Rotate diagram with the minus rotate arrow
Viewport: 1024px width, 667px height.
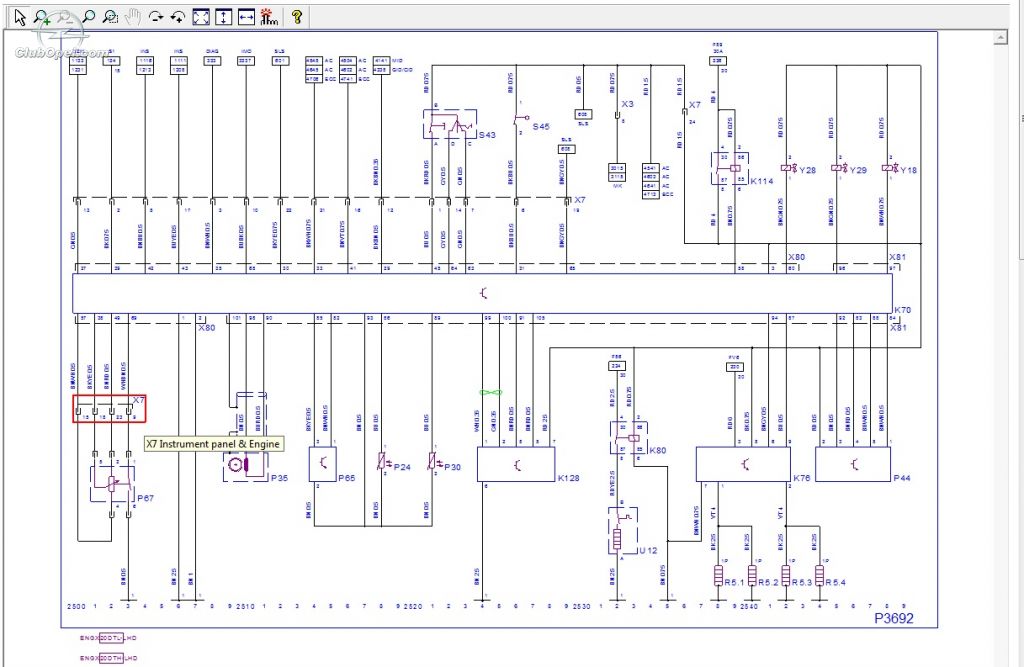(x=155, y=17)
